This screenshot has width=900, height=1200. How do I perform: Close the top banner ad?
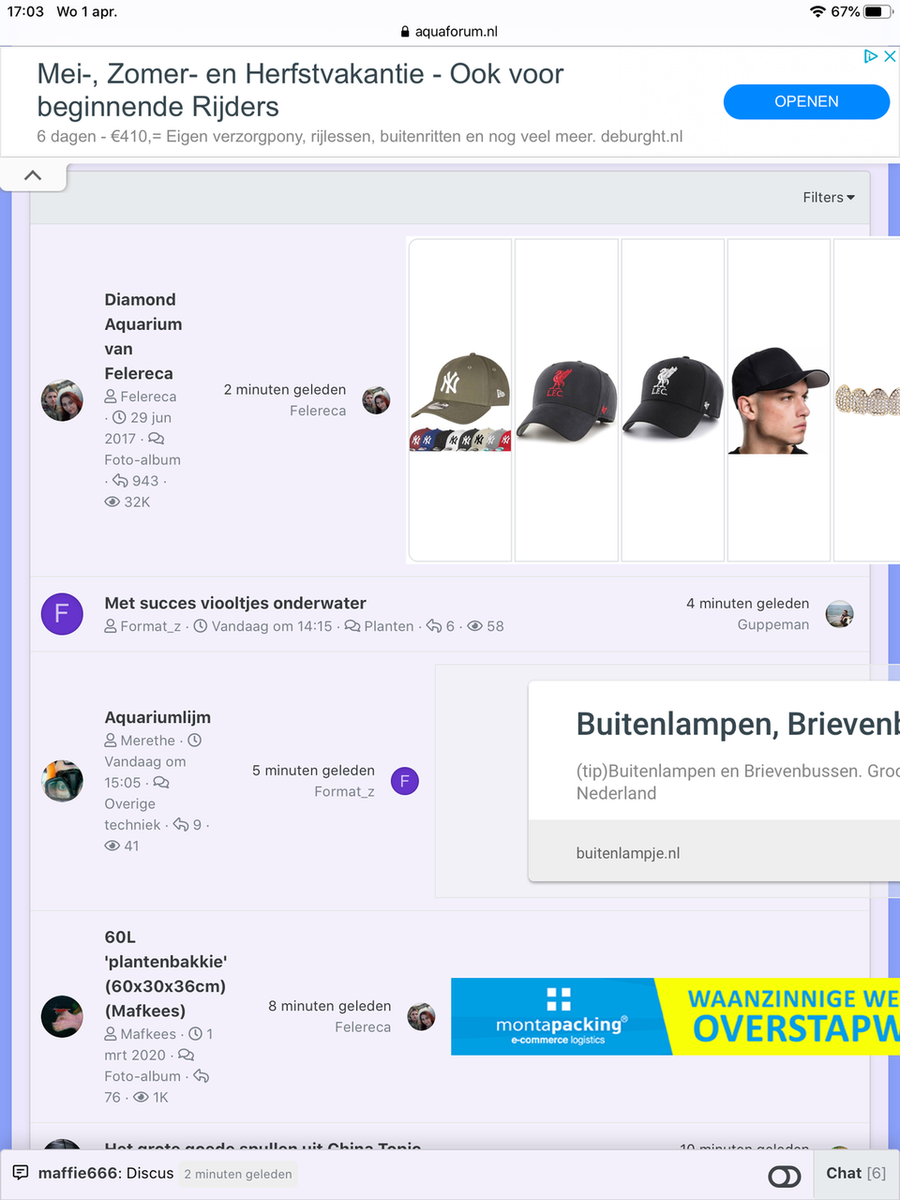[x=888, y=57]
